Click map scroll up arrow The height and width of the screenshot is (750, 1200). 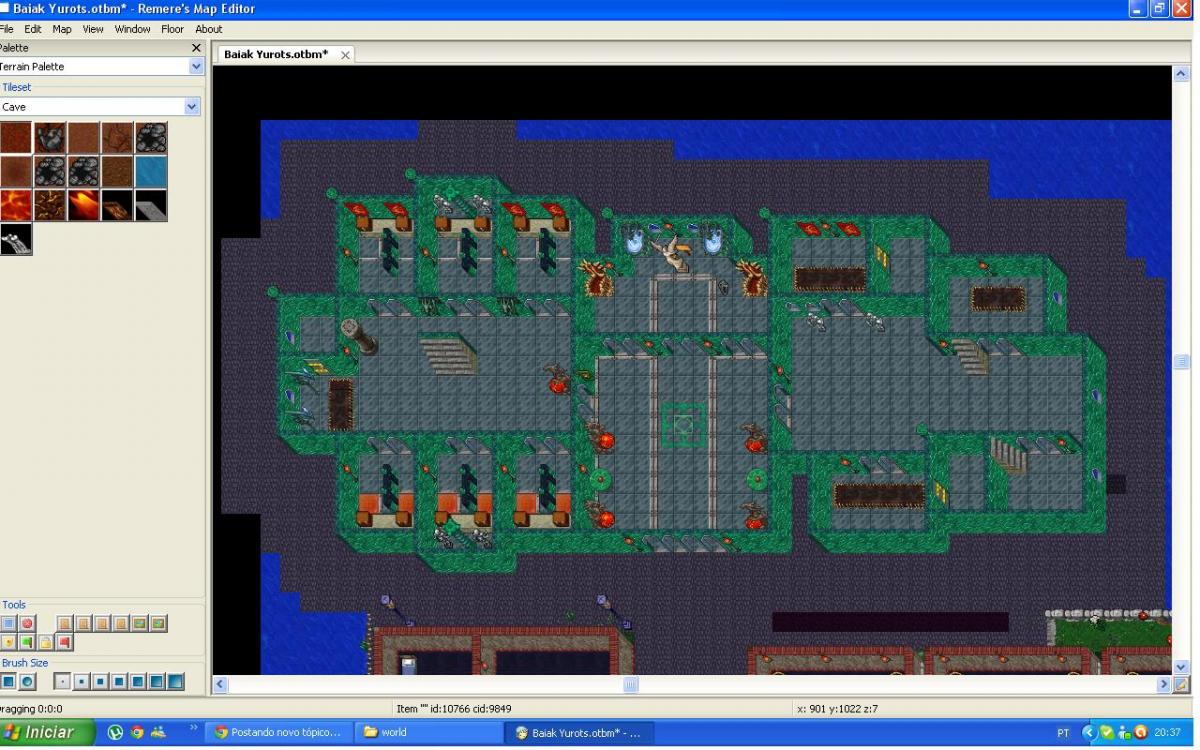(x=1181, y=73)
